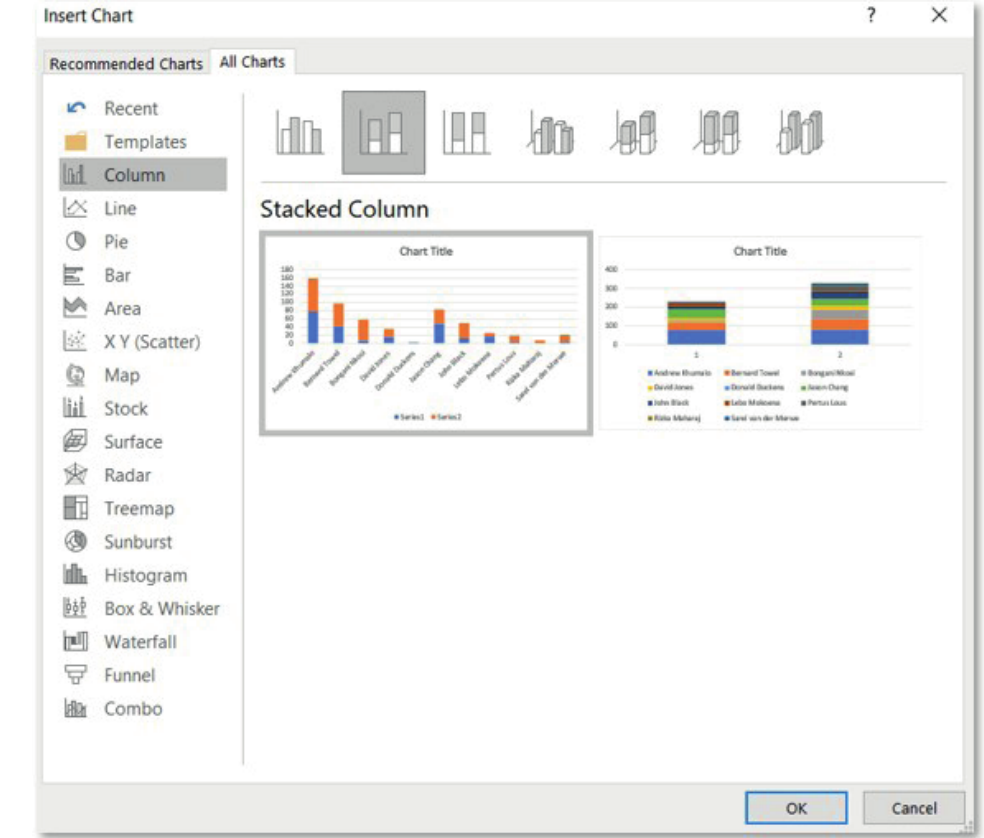Screen dimensions: 984x838
Task: Open dialog help with question mark
Action: (871, 15)
